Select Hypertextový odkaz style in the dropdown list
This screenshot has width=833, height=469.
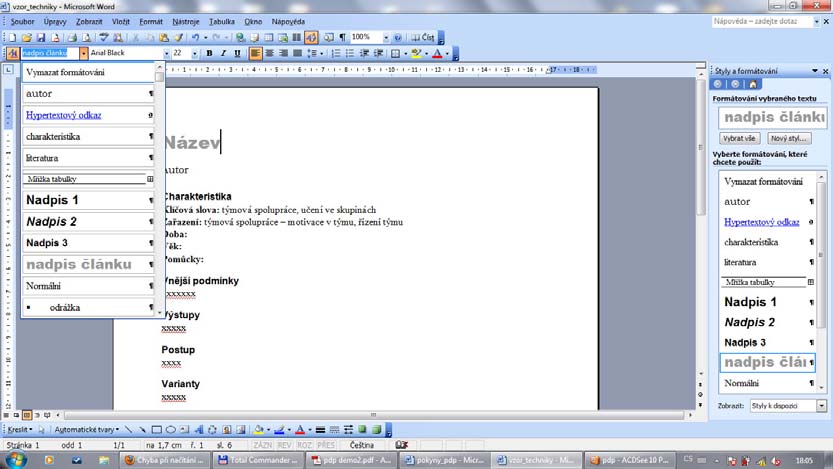[x=88, y=115]
